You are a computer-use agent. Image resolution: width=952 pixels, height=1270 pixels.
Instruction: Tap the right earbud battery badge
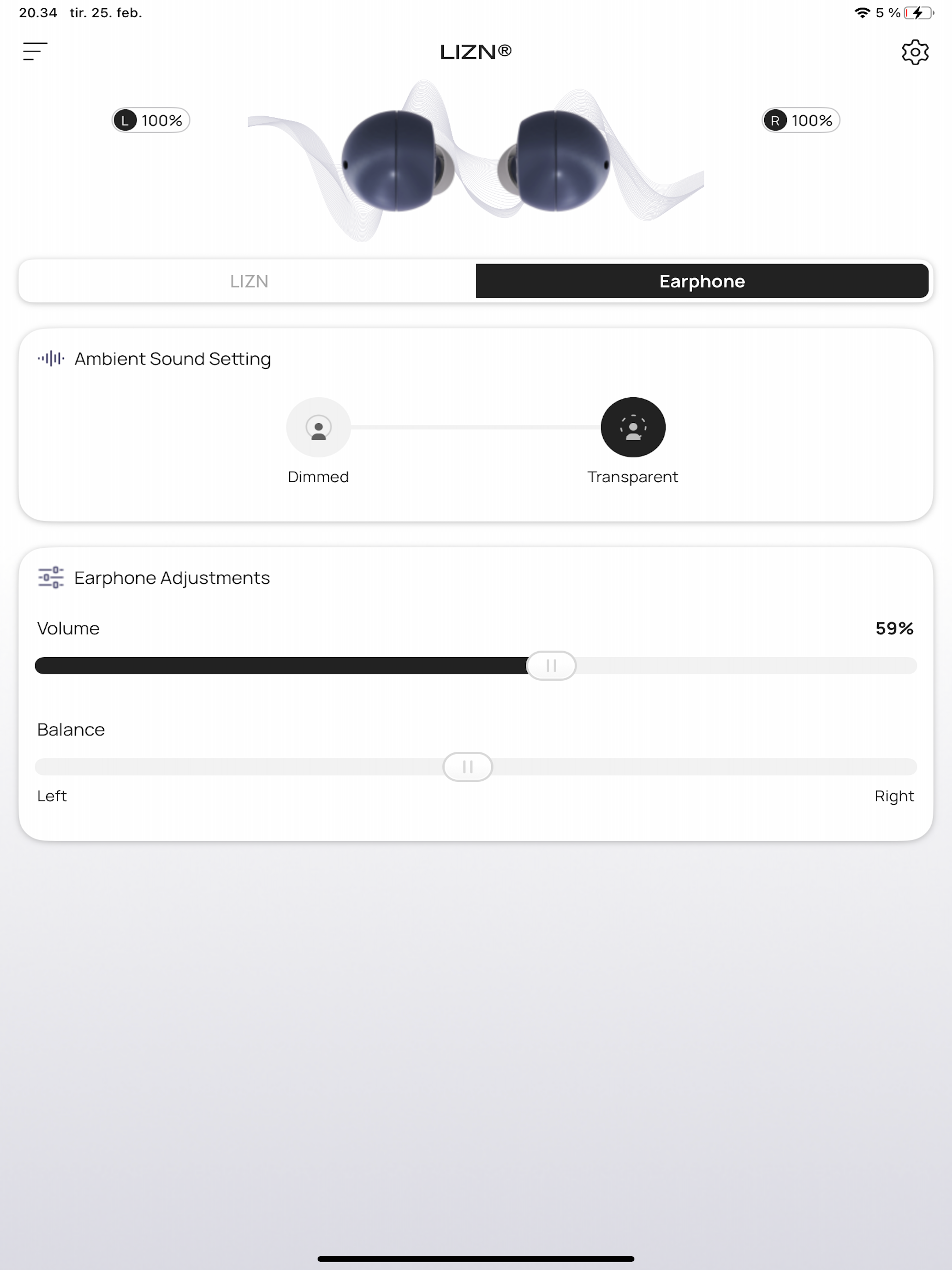[801, 120]
